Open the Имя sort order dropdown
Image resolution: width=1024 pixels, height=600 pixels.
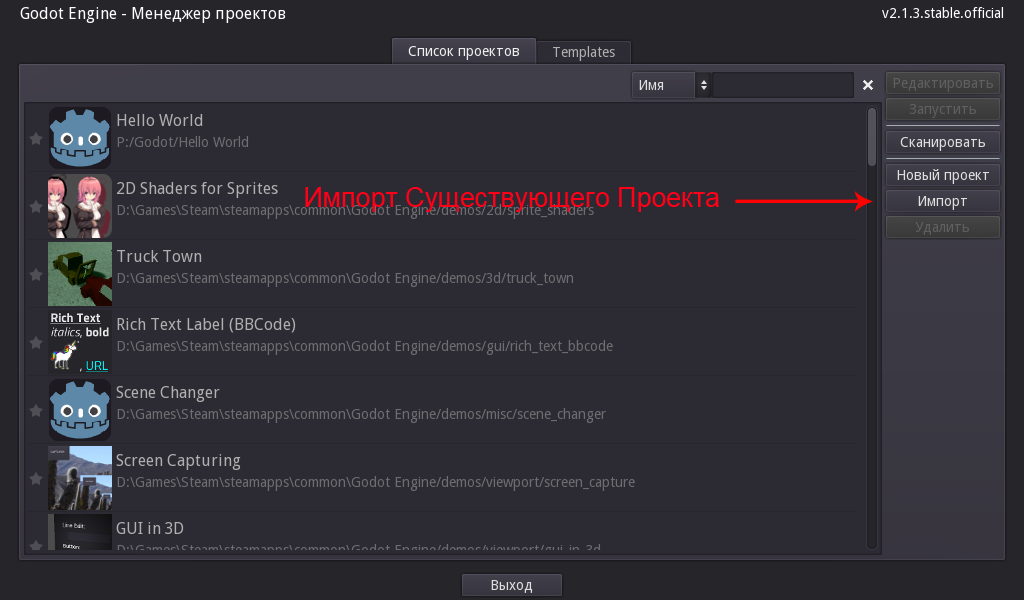671,85
